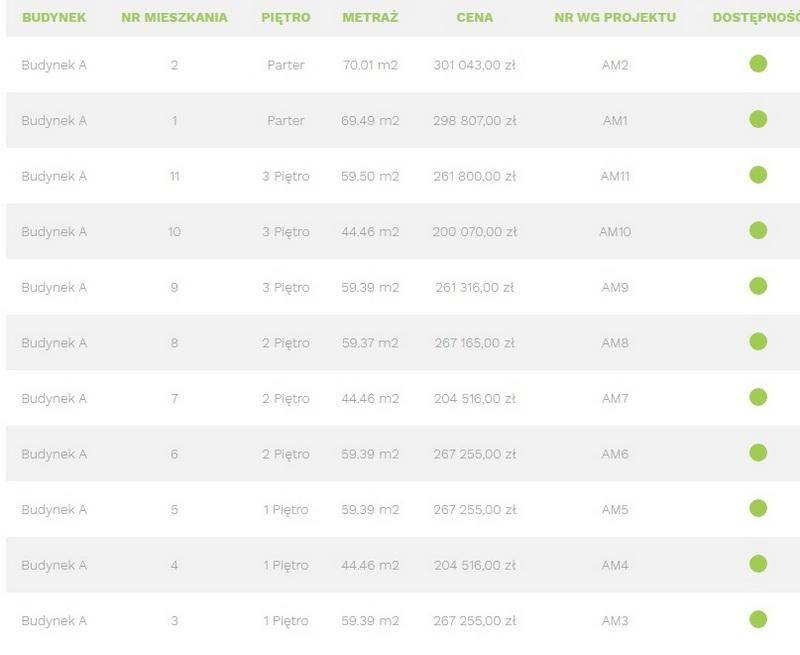Viewport: 800px width, 655px height.
Task: Sort table by CENA column header
Action: [474, 17]
